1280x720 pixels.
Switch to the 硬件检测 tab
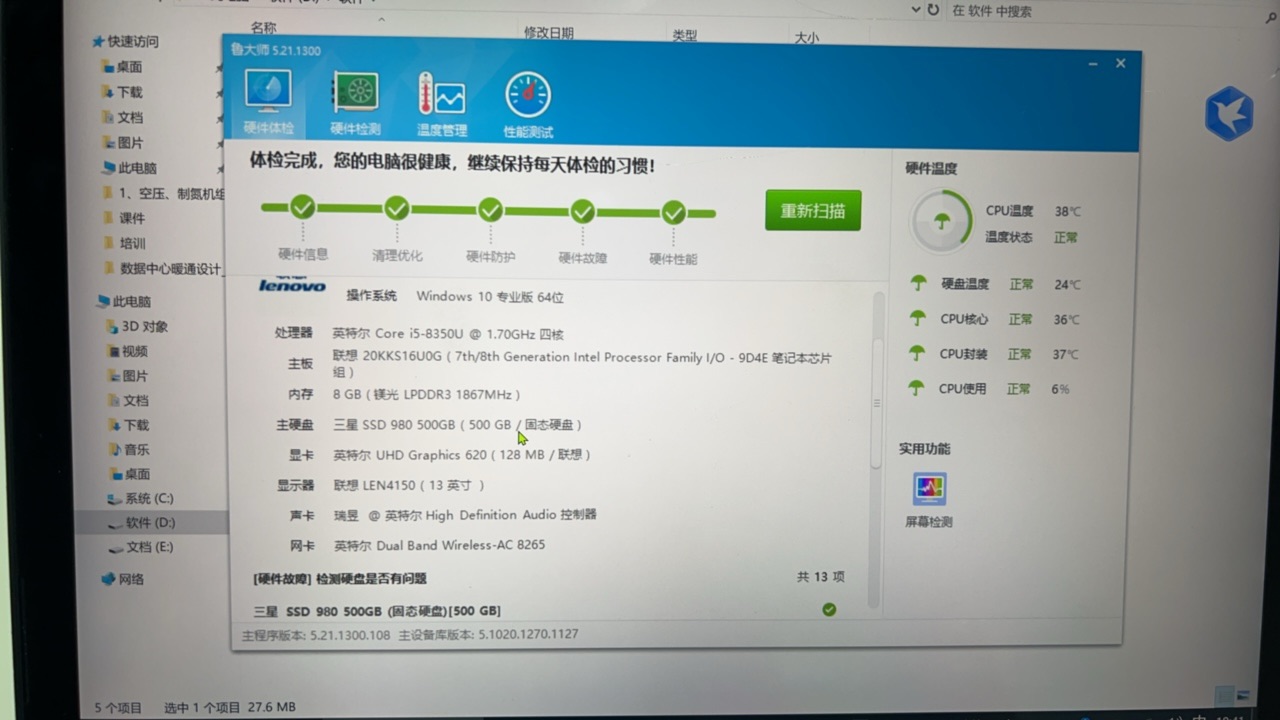pyautogui.click(x=355, y=104)
